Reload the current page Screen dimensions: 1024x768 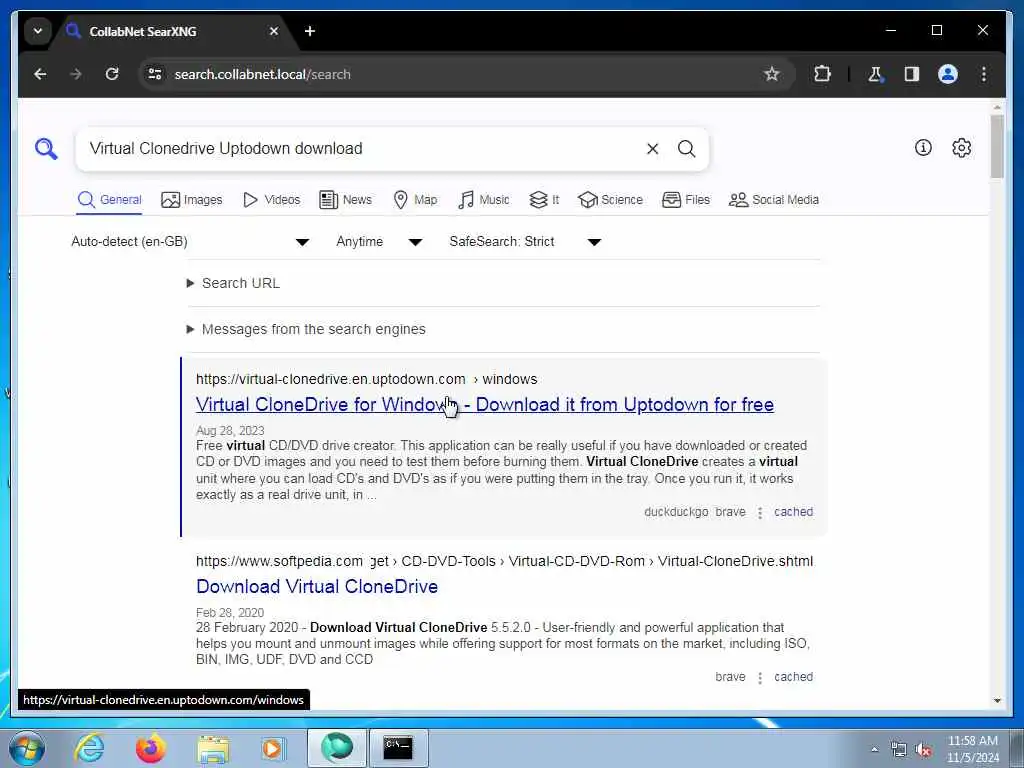coord(112,74)
